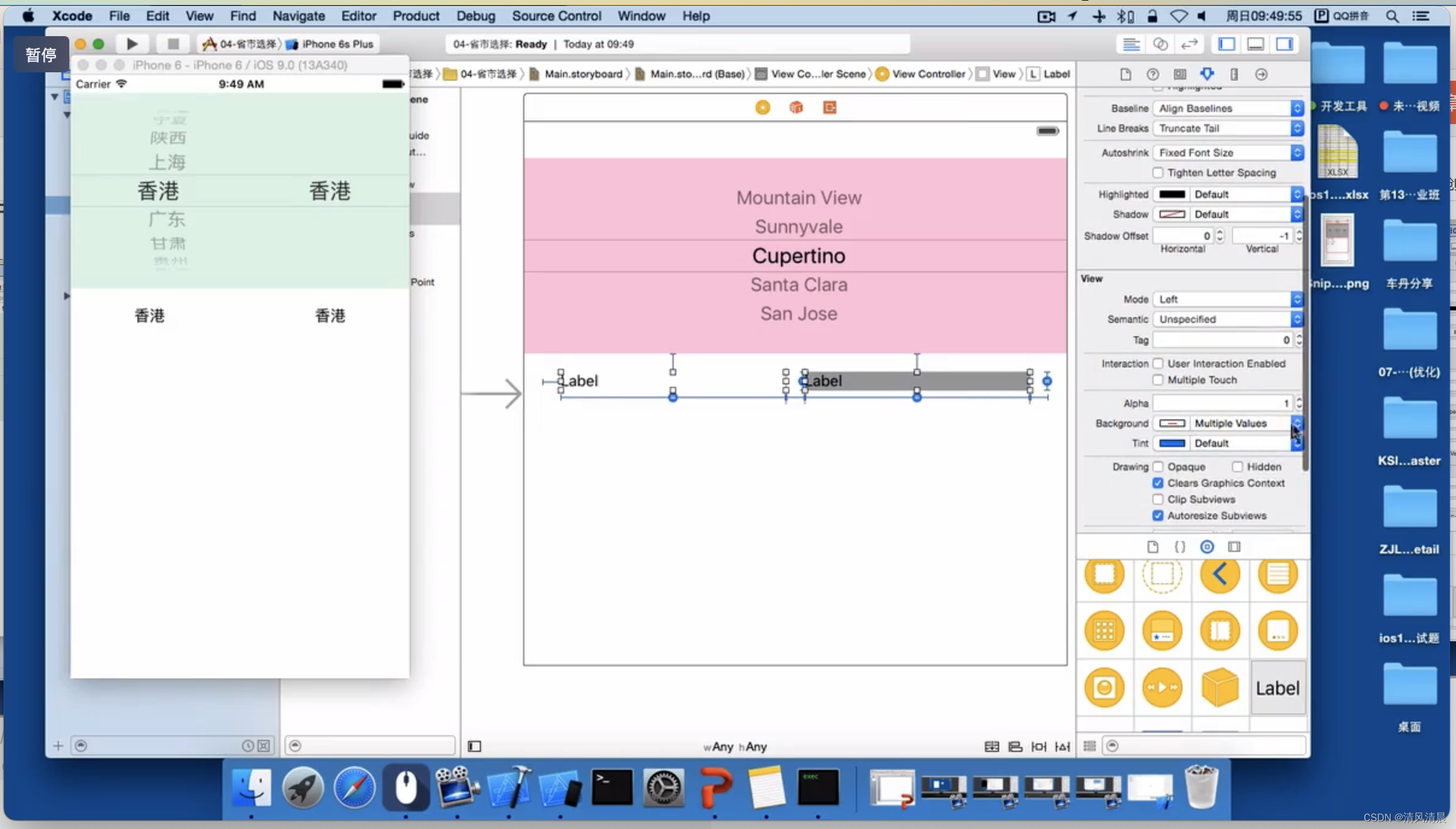Open the Baseline dropdown
The width and height of the screenshot is (1456, 829).
1228,108
